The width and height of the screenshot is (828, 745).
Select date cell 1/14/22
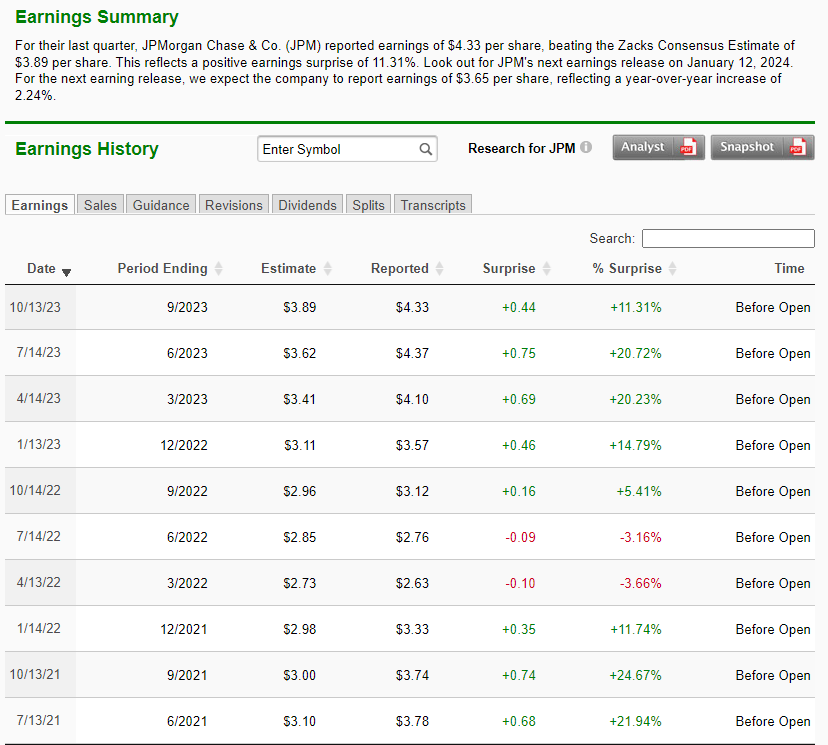[39, 628]
